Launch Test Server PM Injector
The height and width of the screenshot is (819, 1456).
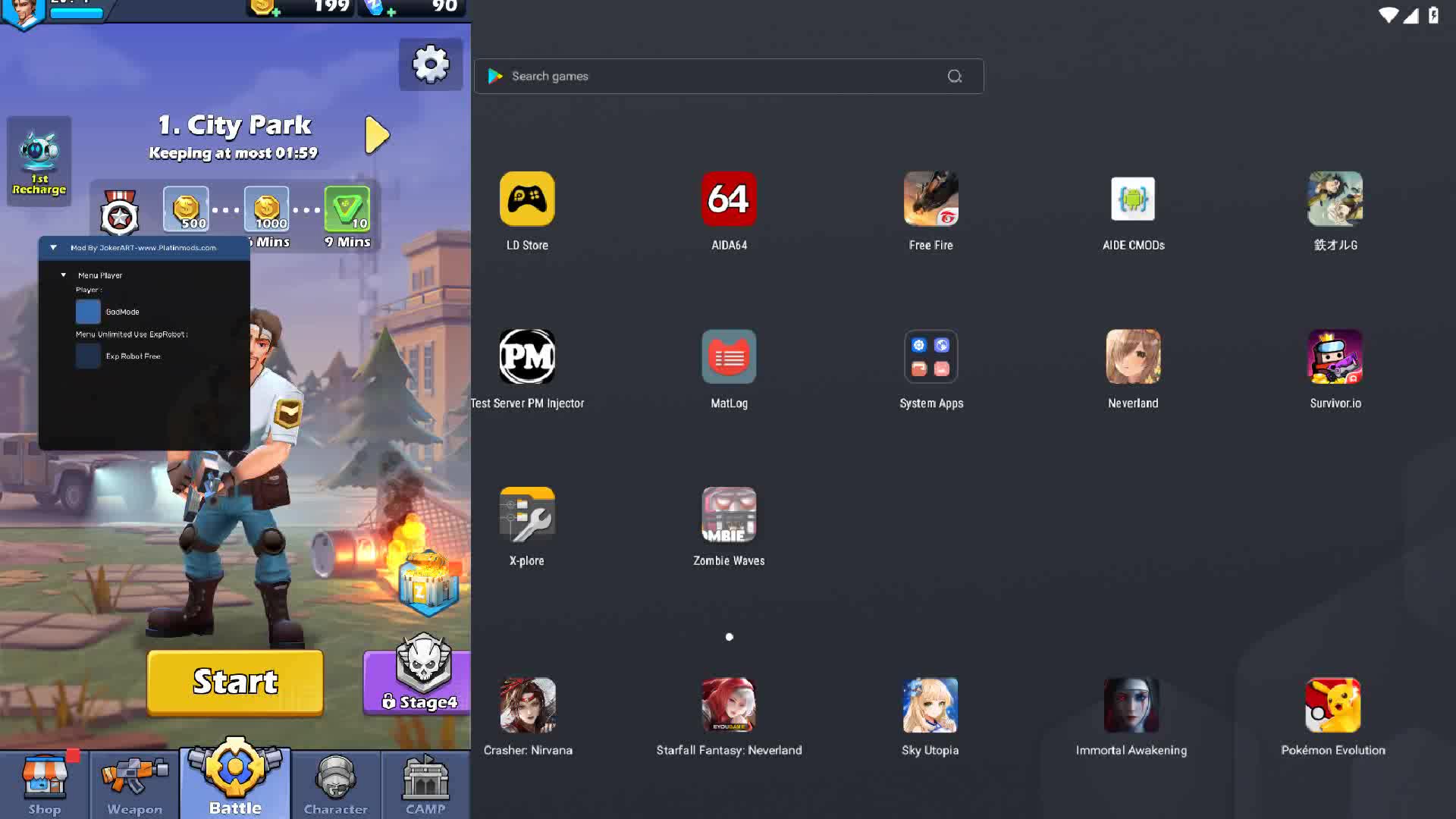click(527, 357)
